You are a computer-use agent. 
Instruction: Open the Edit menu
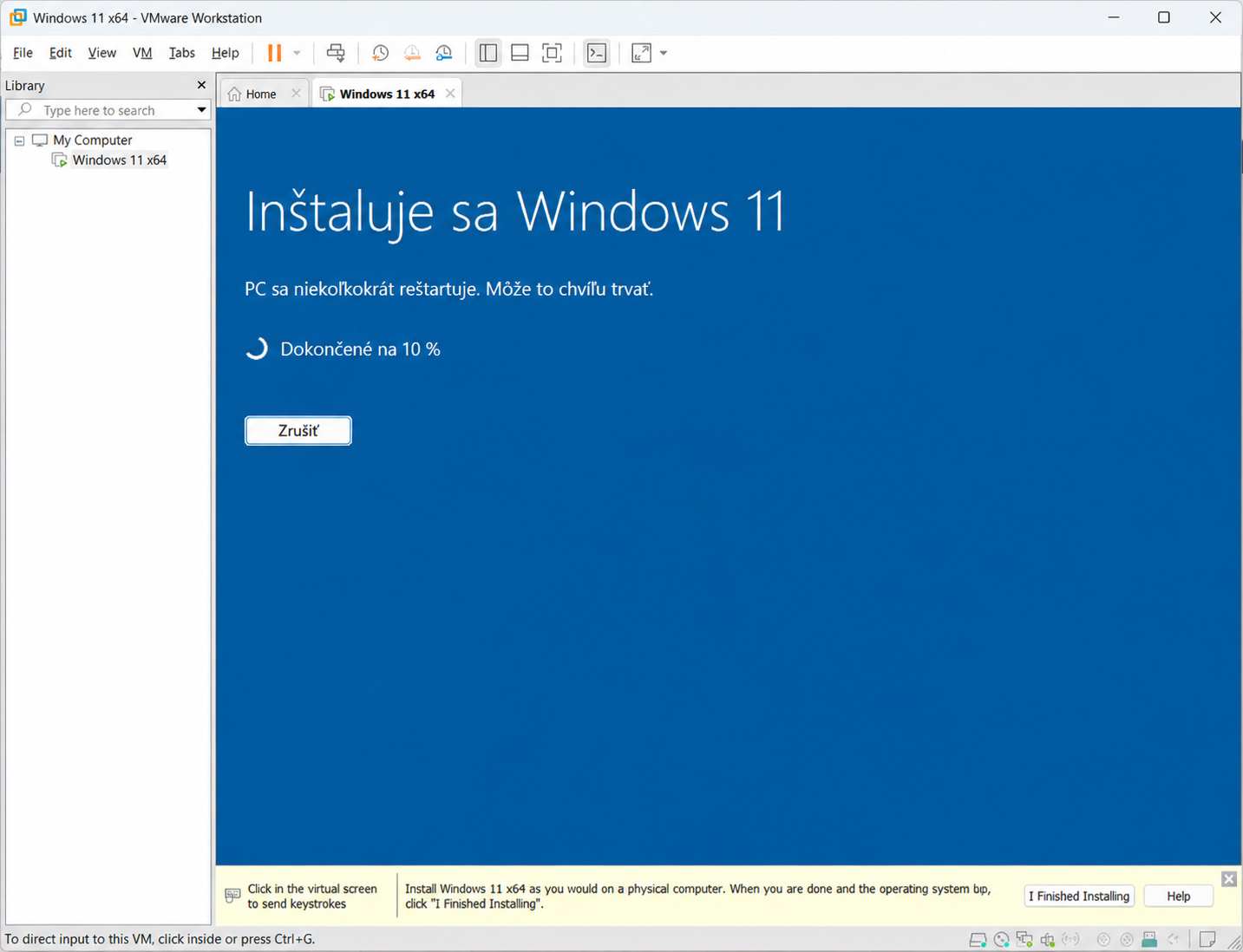[x=61, y=53]
